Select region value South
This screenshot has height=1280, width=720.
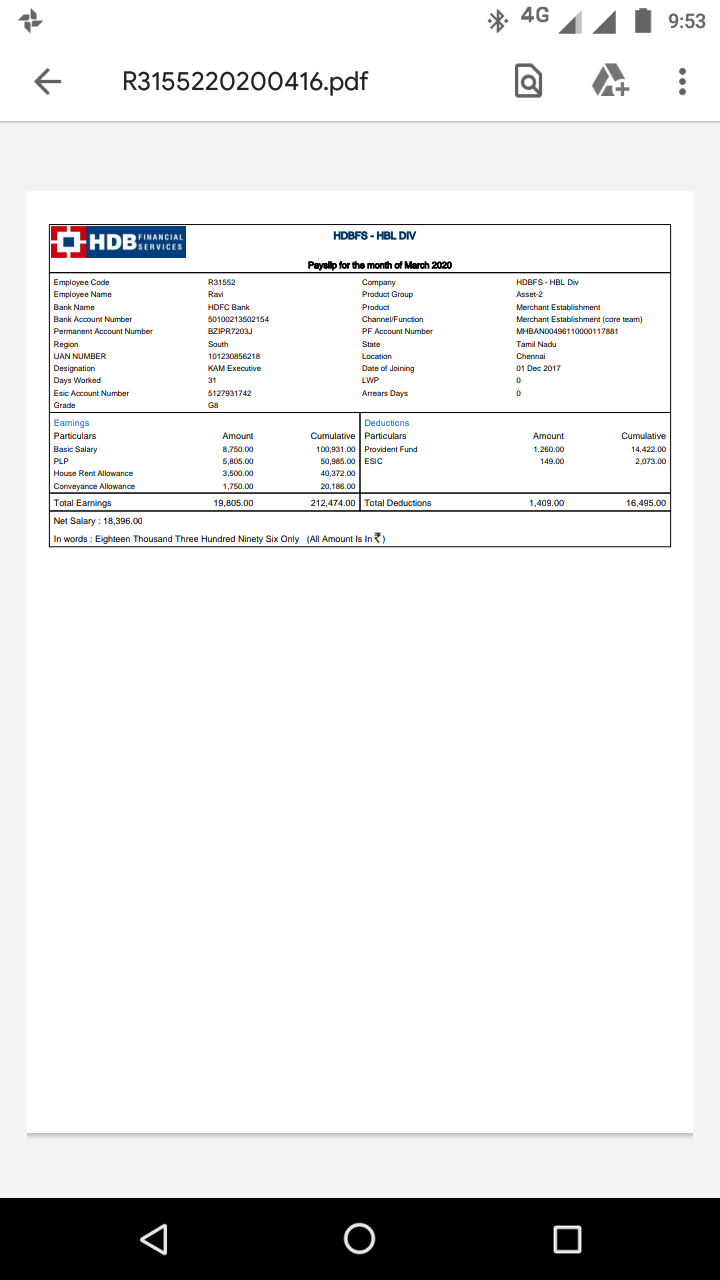pyautogui.click(x=218, y=344)
